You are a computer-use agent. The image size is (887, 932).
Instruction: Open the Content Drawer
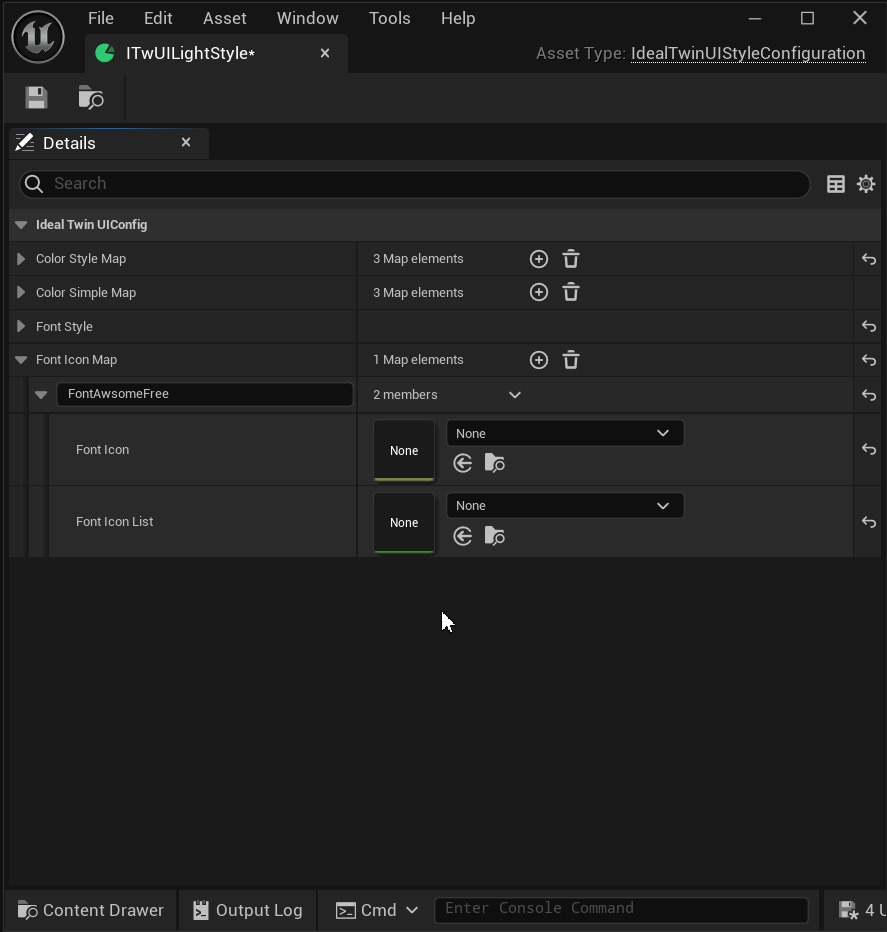pos(91,910)
